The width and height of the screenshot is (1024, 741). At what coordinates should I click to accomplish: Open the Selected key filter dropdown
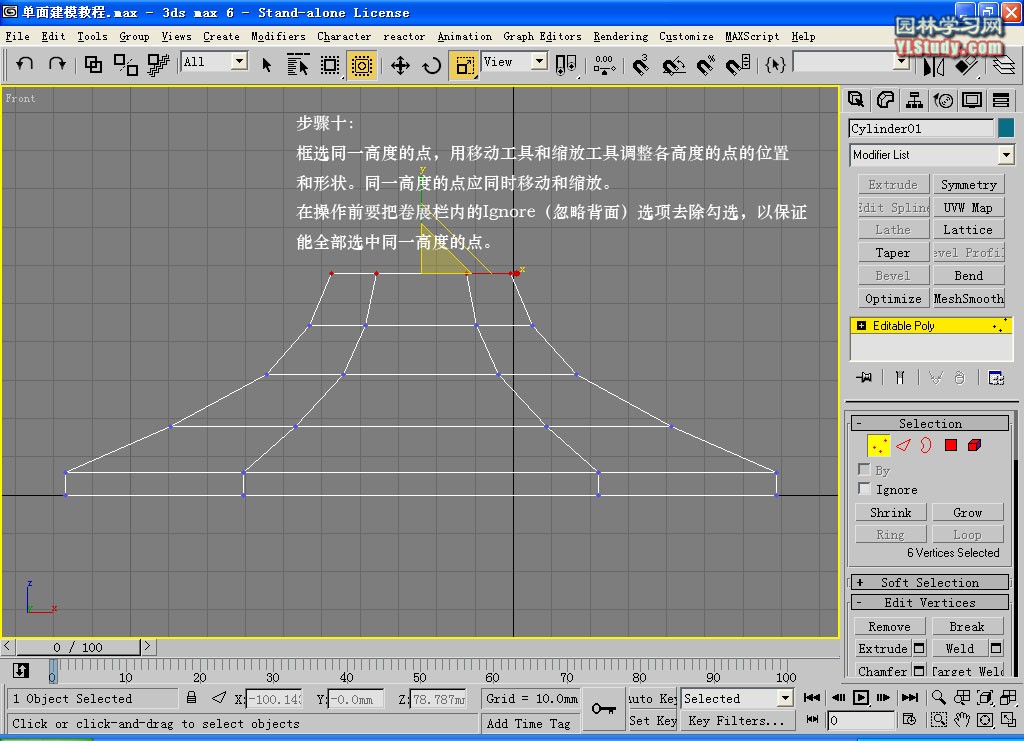(x=786, y=699)
